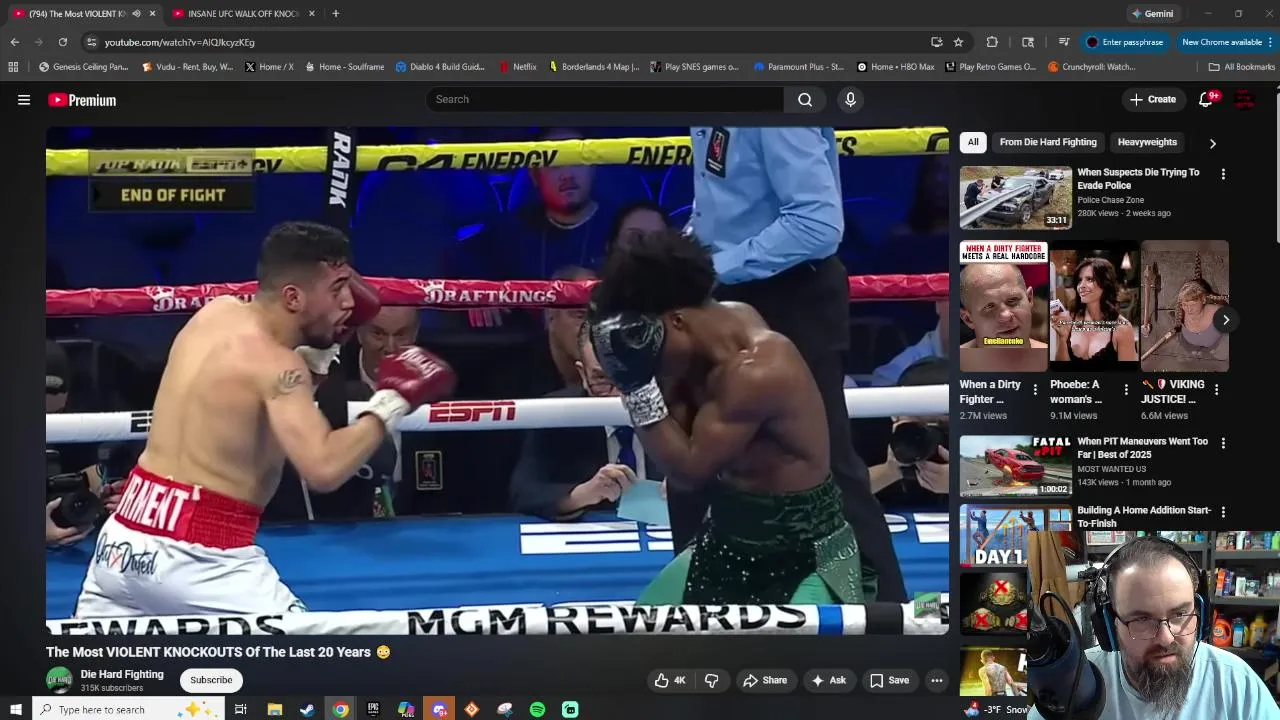Start voice search with microphone icon
Viewport: 1280px width, 720px height.
pyautogui.click(x=850, y=99)
